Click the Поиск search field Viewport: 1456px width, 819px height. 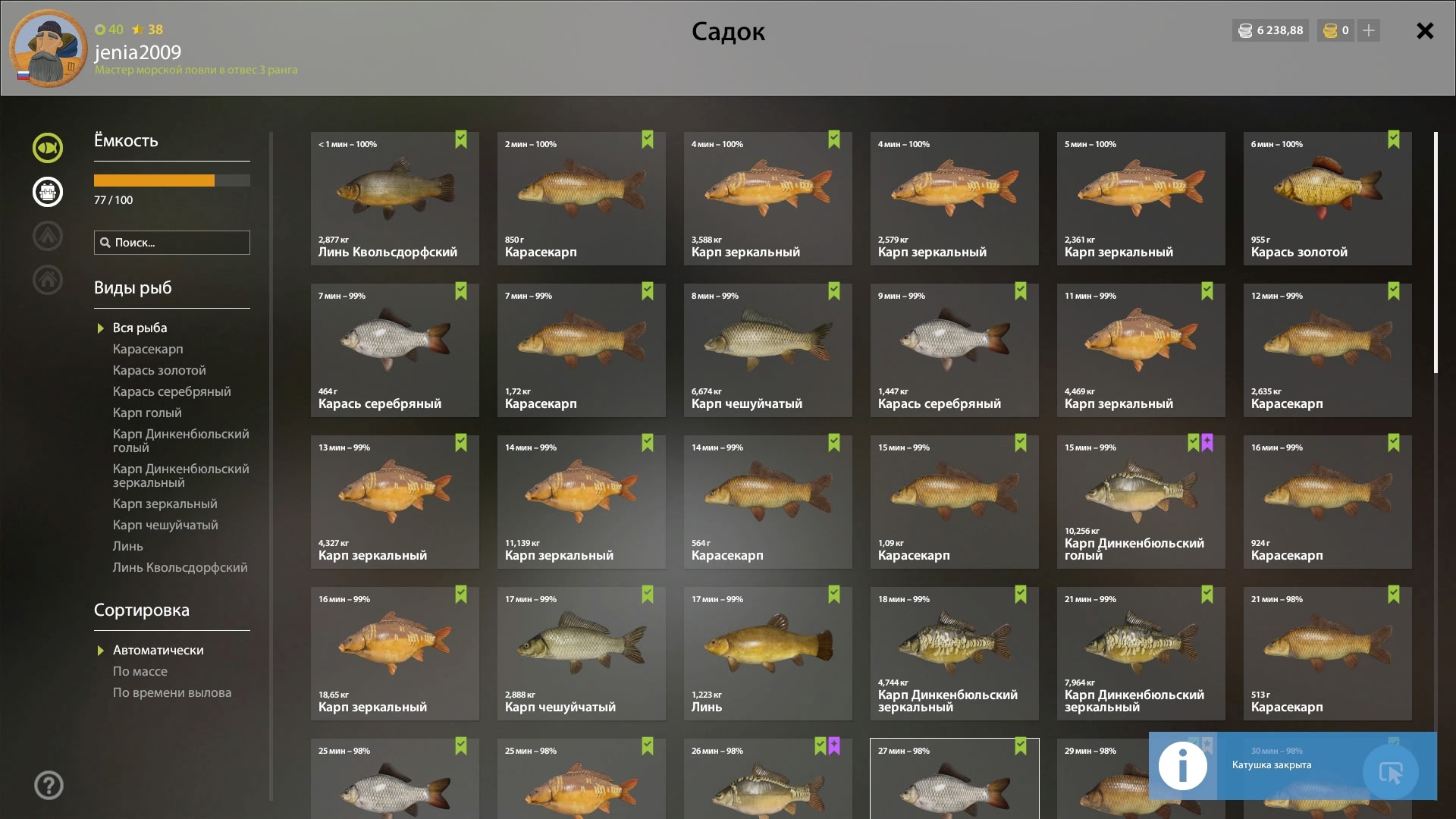pyautogui.click(x=172, y=243)
